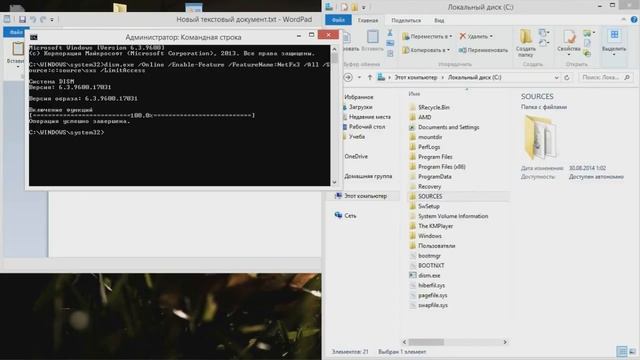The height and width of the screenshot is (360, 640).
Task: Select Домашняя группа in navigation pane
Action: (x=368, y=176)
